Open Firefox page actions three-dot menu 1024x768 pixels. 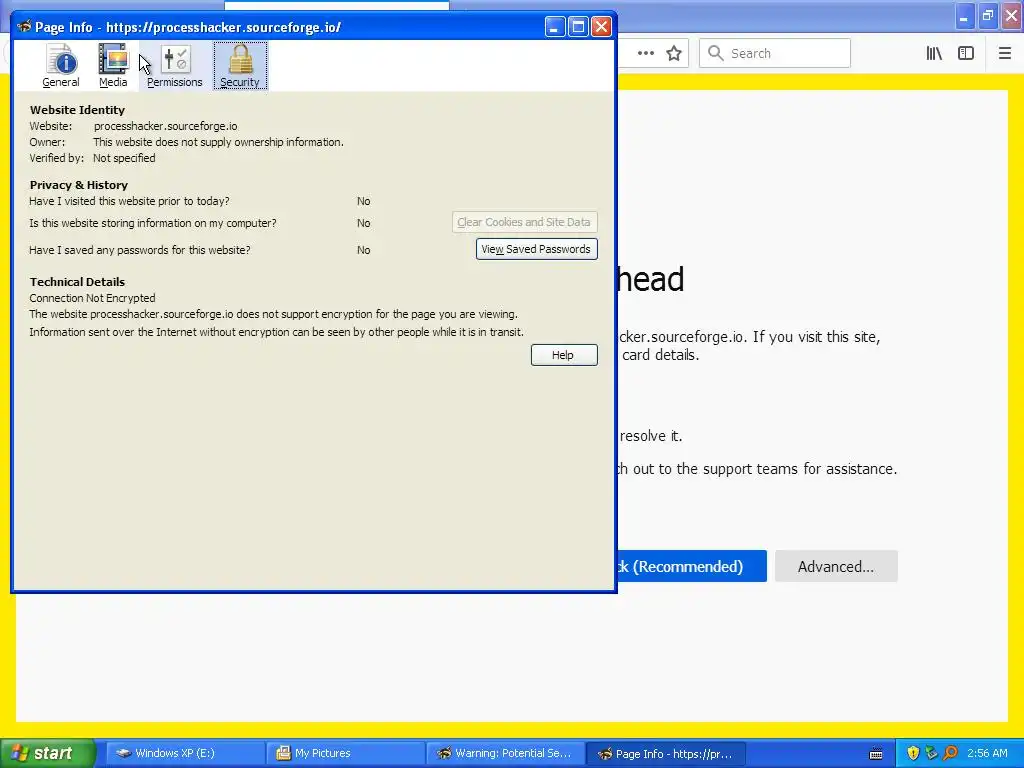click(646, 53)
